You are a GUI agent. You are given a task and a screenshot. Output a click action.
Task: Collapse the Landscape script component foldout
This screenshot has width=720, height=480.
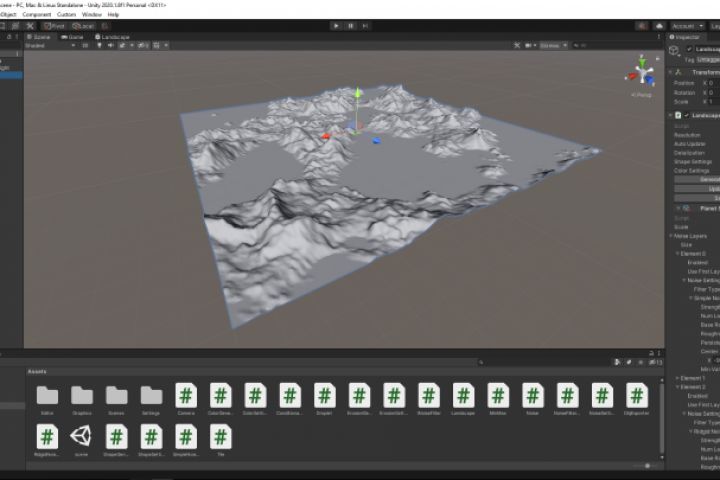[670, 115]
